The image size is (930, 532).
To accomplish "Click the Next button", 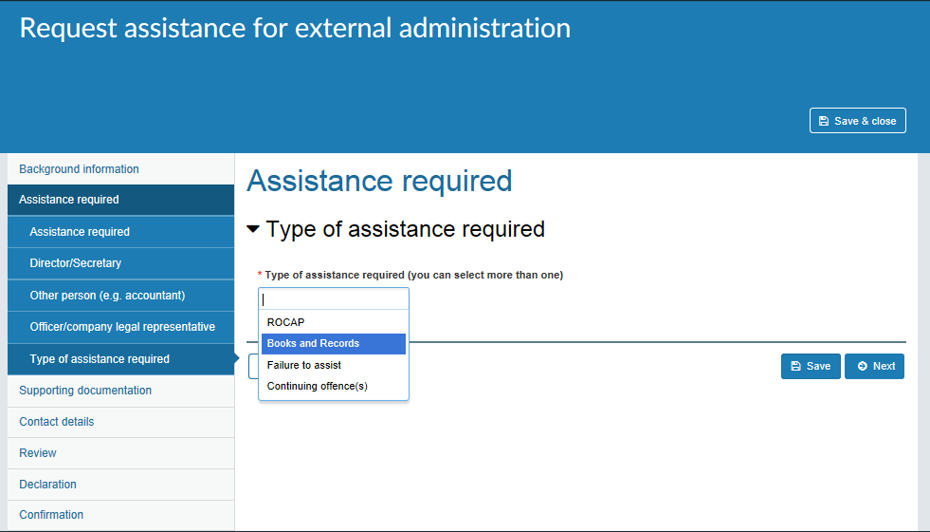I will coord(874,366).
